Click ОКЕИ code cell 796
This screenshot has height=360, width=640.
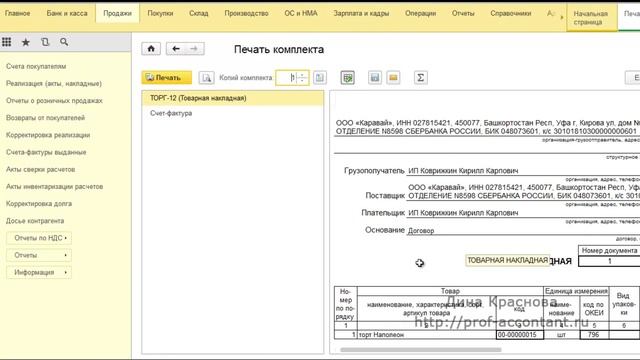tap(594, 335)
